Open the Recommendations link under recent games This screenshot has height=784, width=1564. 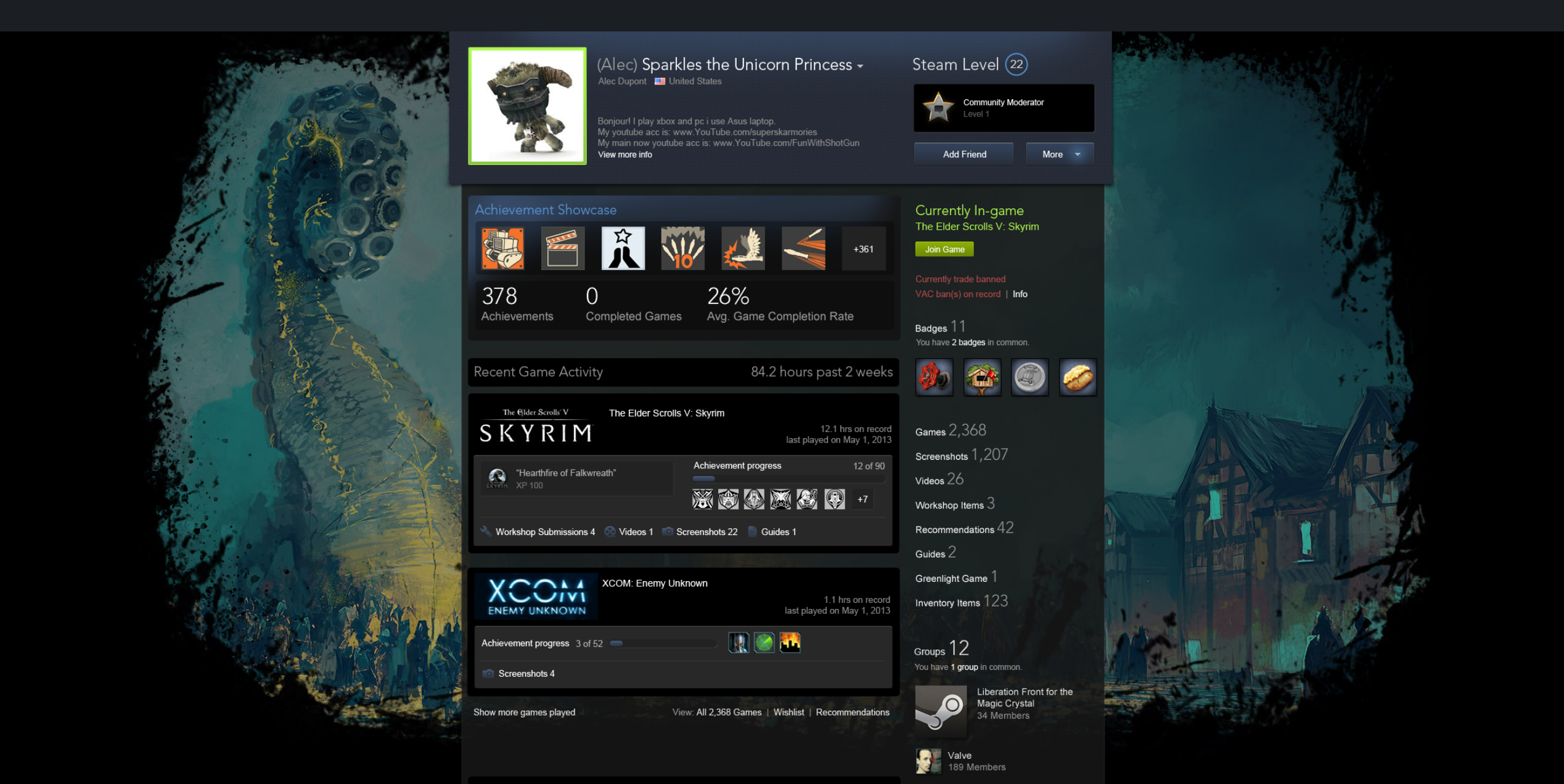pyautogui.click(x=853, y=712)
